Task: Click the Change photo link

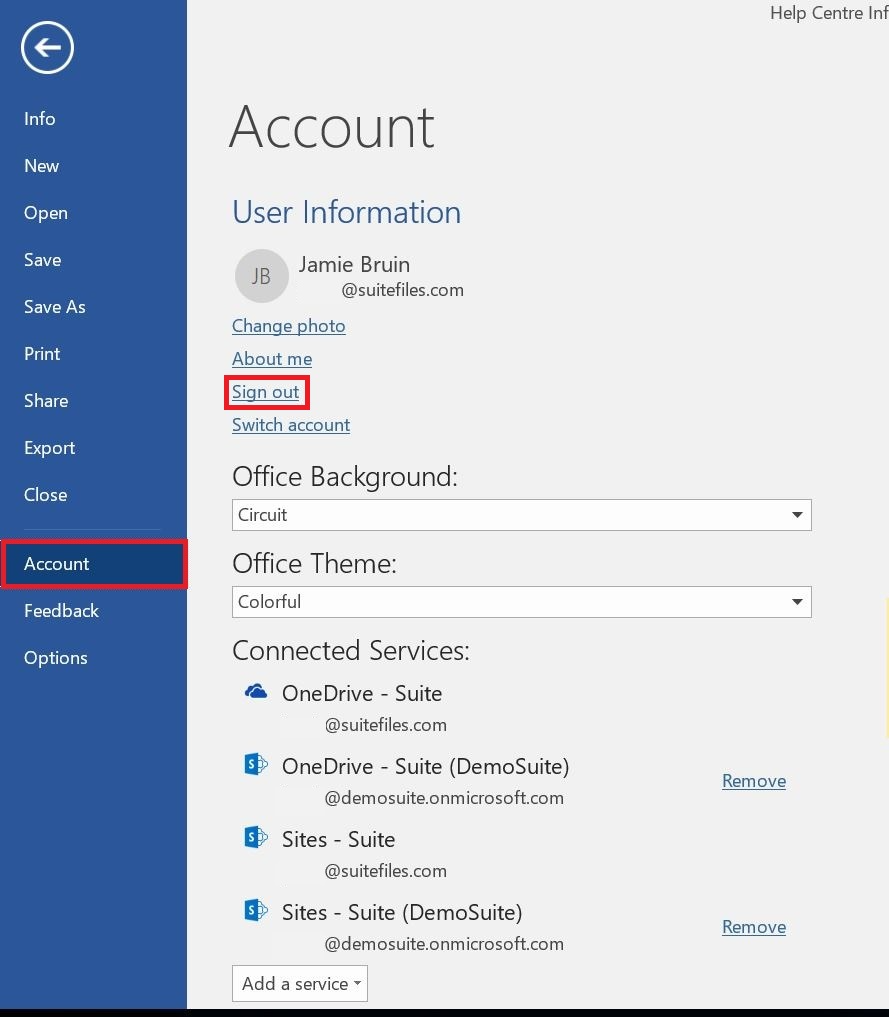Action: (289, 326)
